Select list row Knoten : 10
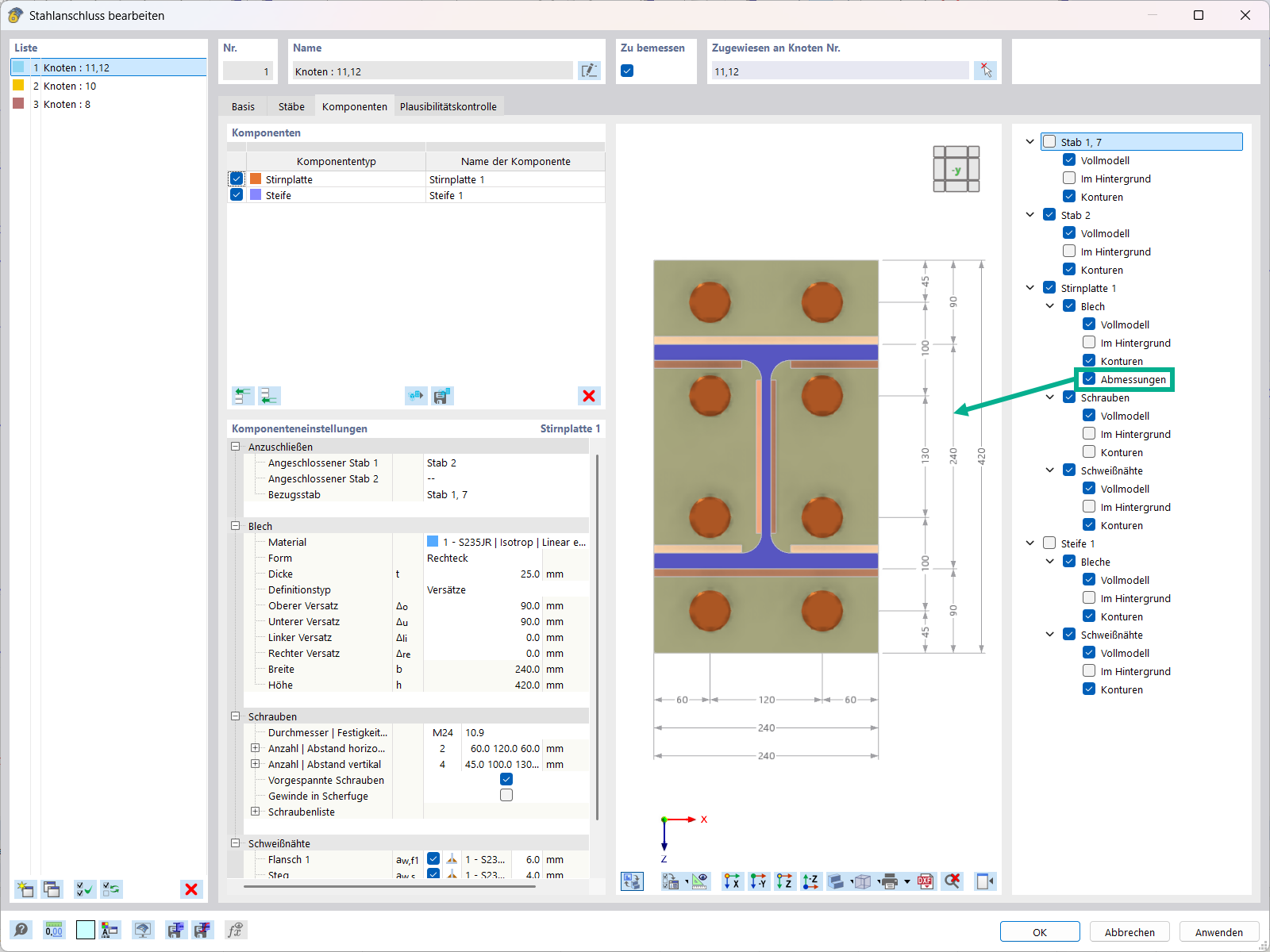 pos(109,86)
